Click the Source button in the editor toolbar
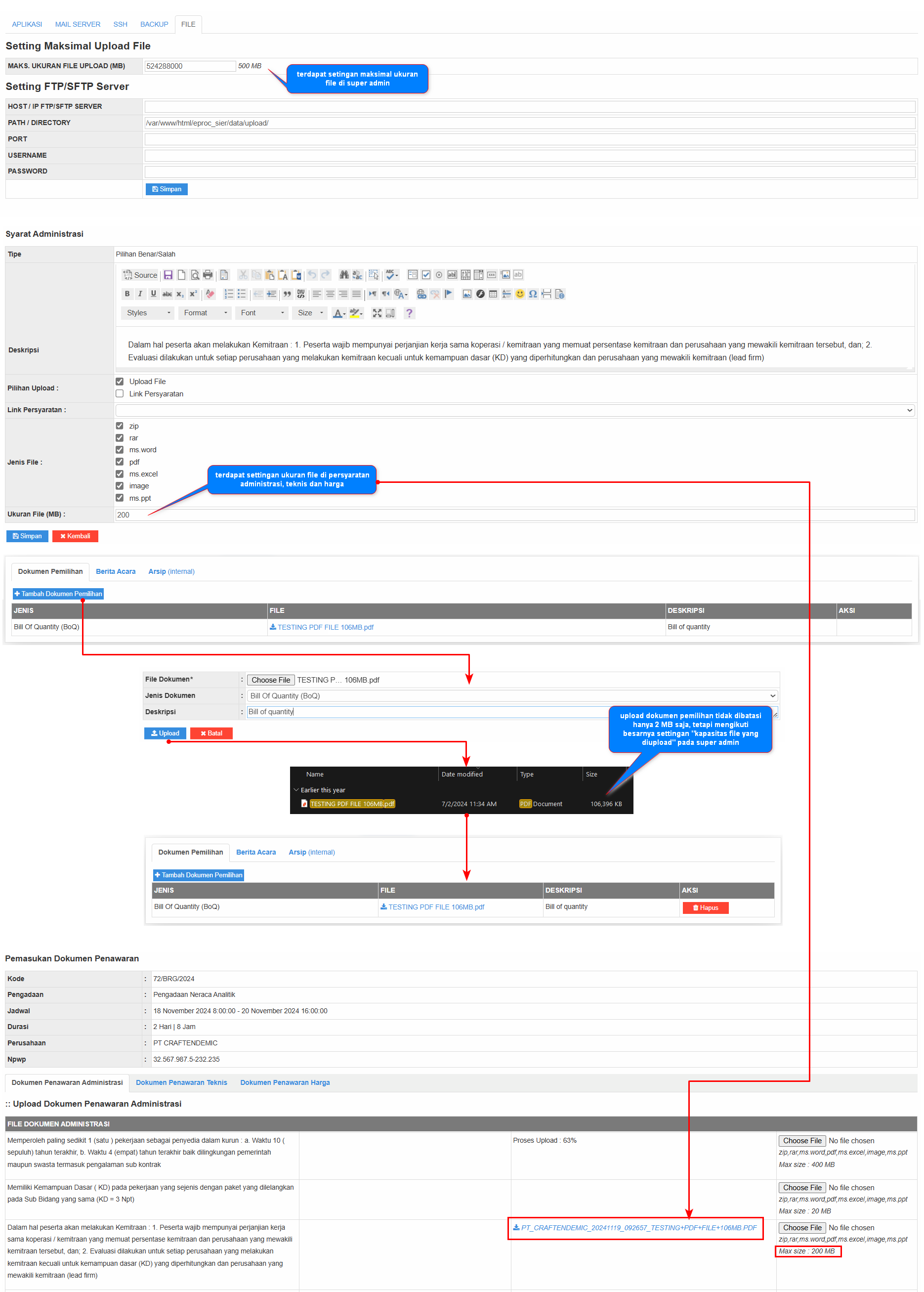 coord(140,275)
